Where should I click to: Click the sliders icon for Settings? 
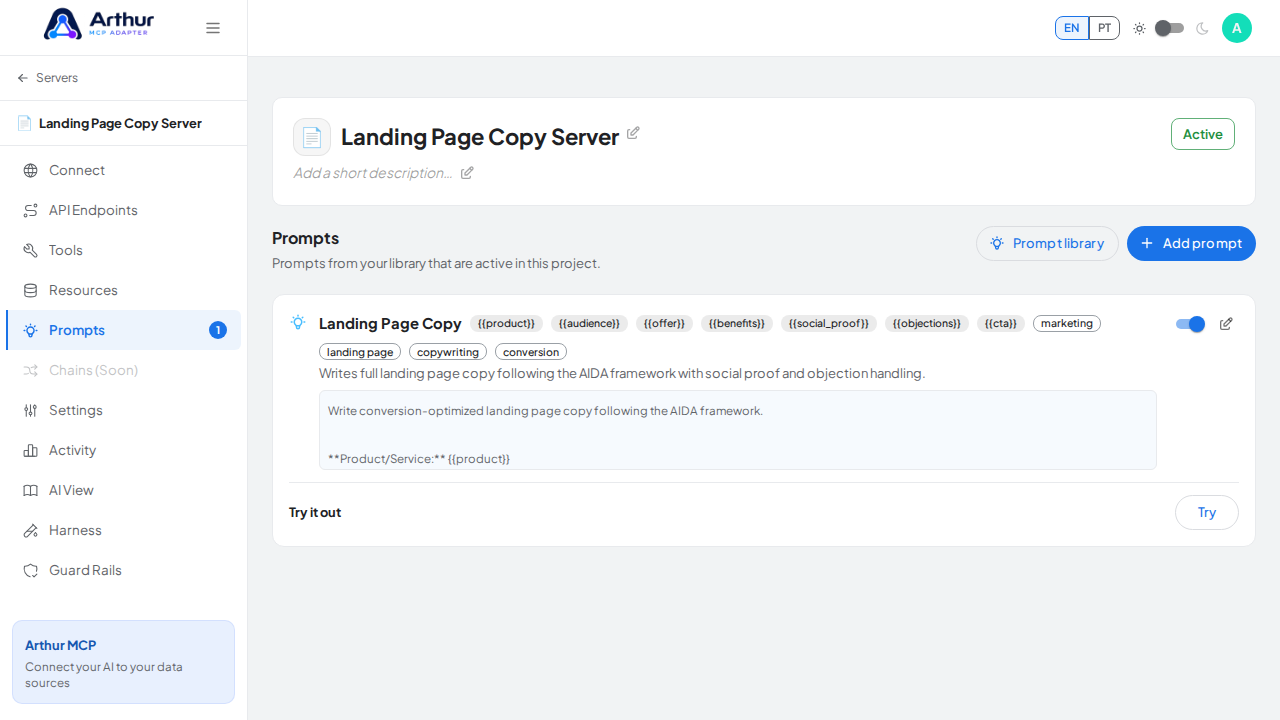[x=30, y=410]
